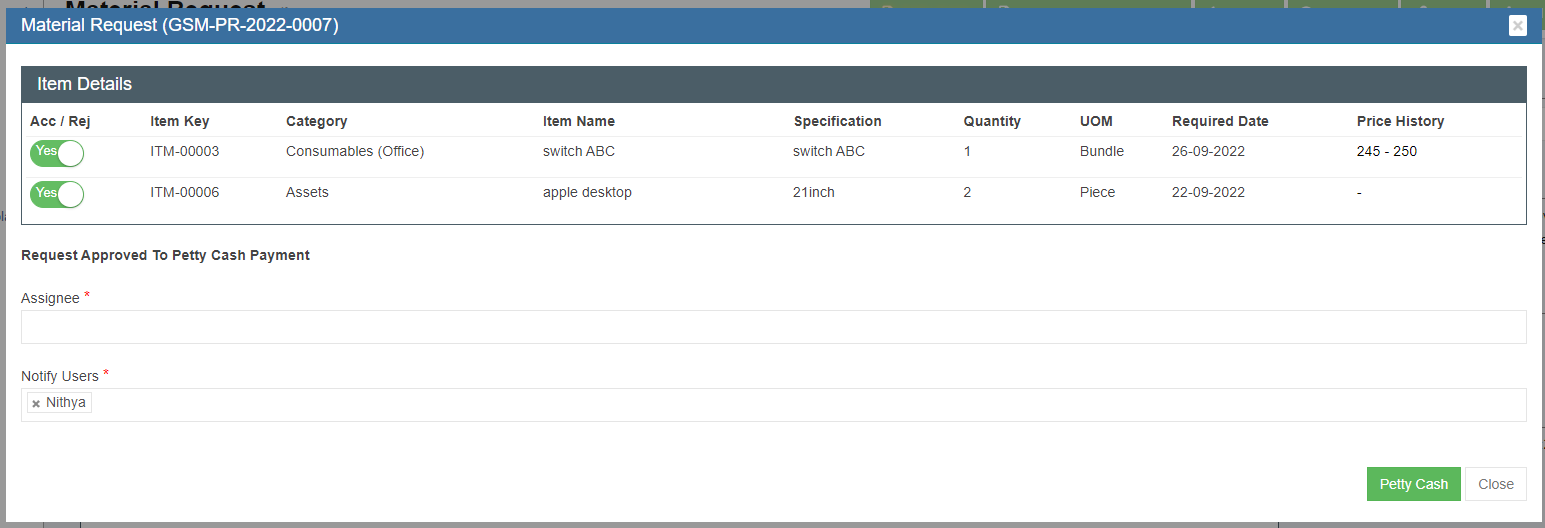The width and height of the screenshot is (1545, 528).
Task: Remove Nithya from Notify Users
Action: pos(36,404)
